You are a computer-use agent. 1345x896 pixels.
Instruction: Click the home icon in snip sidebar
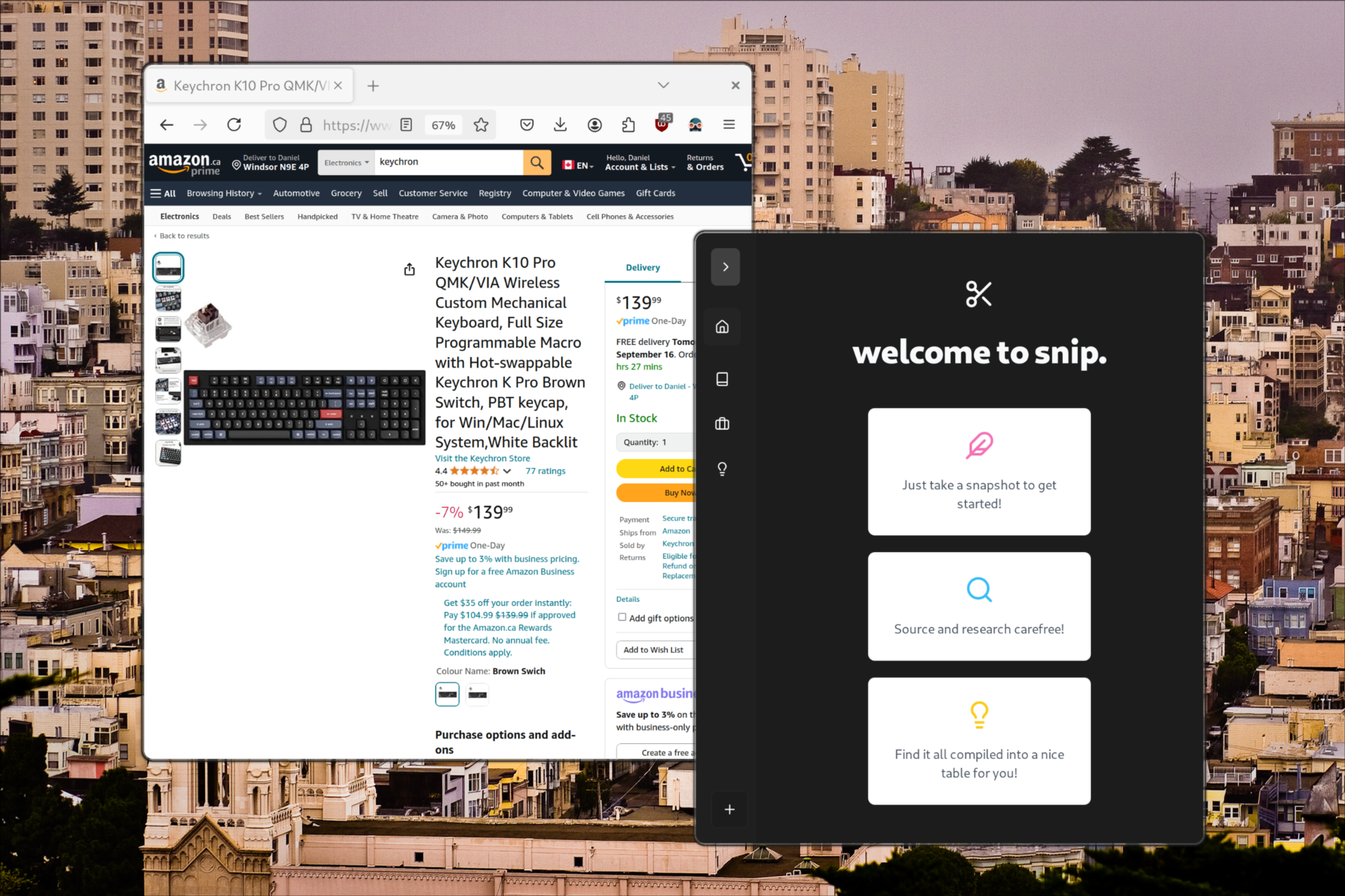[722, 327]
